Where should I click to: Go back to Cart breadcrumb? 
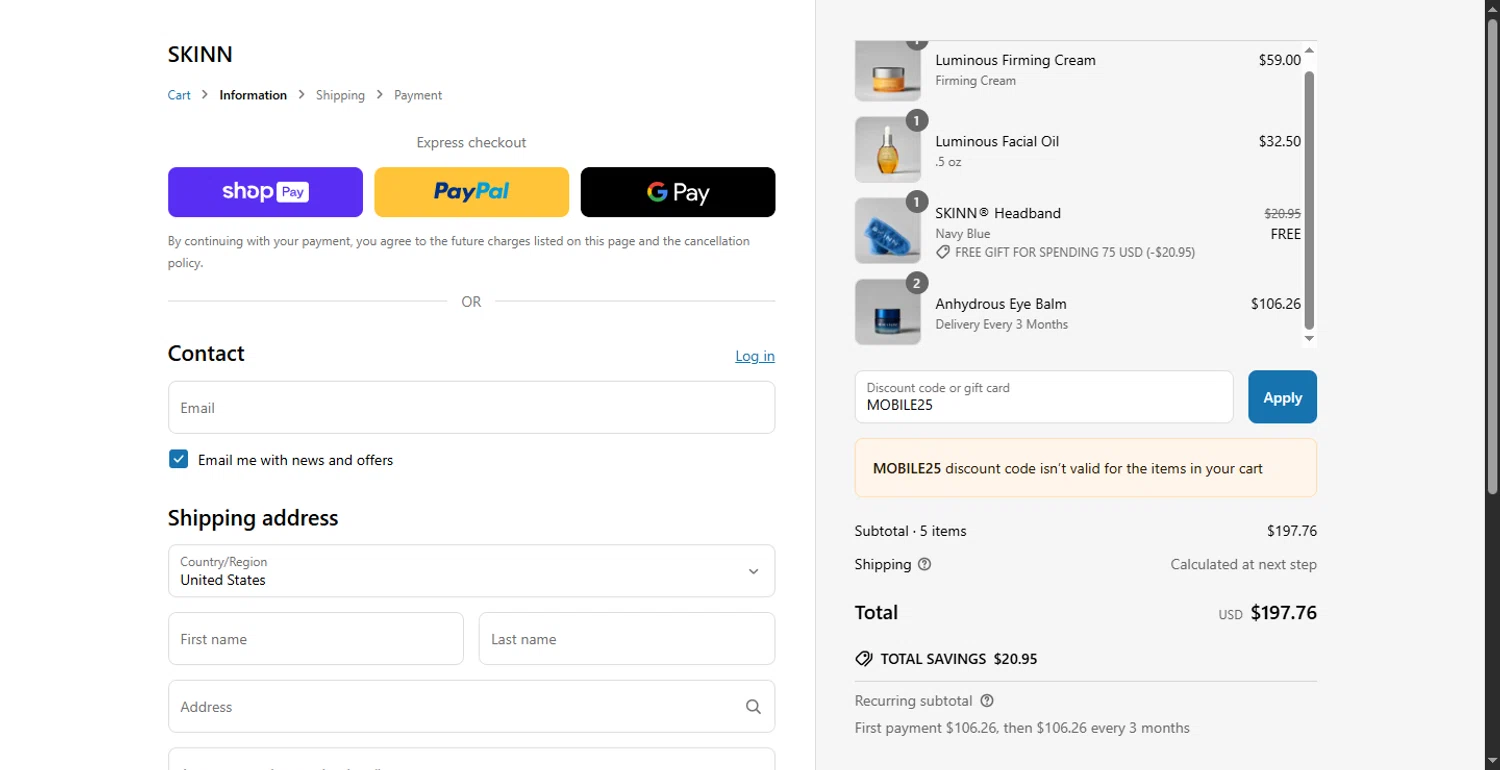tap(179, 95)
